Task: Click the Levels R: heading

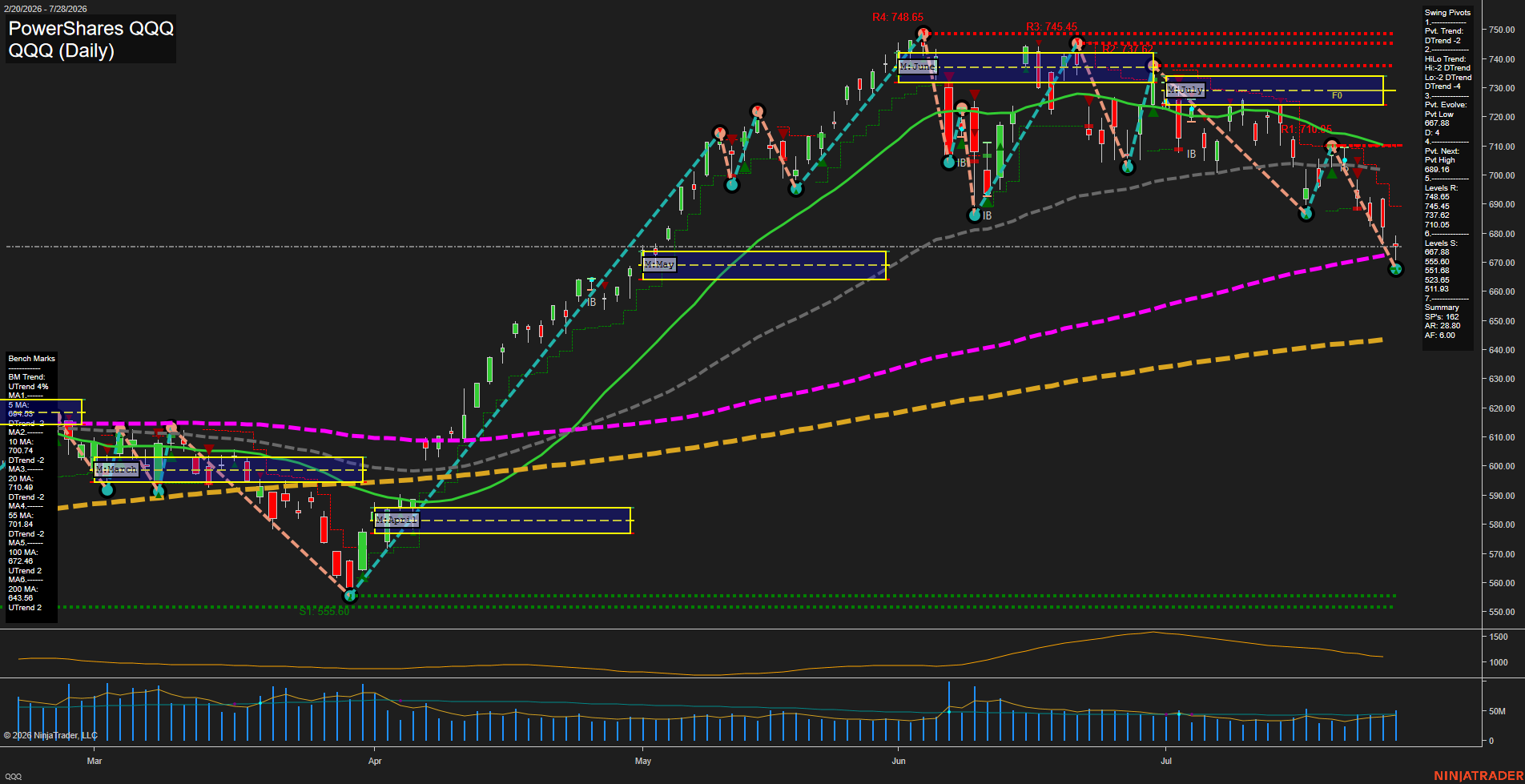Action: tap(1441, 188)
